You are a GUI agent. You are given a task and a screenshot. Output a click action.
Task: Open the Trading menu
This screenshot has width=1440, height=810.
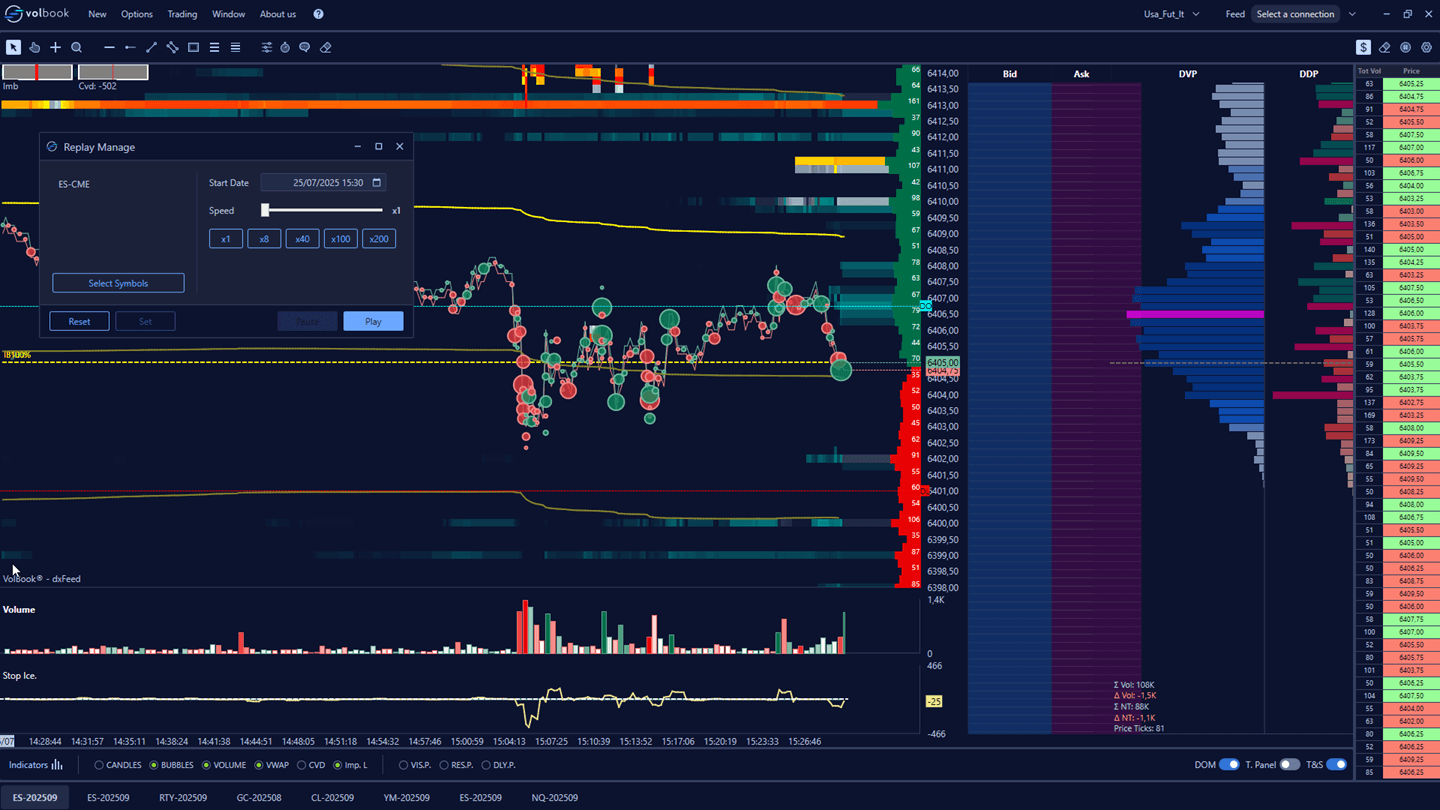(182, 14)
